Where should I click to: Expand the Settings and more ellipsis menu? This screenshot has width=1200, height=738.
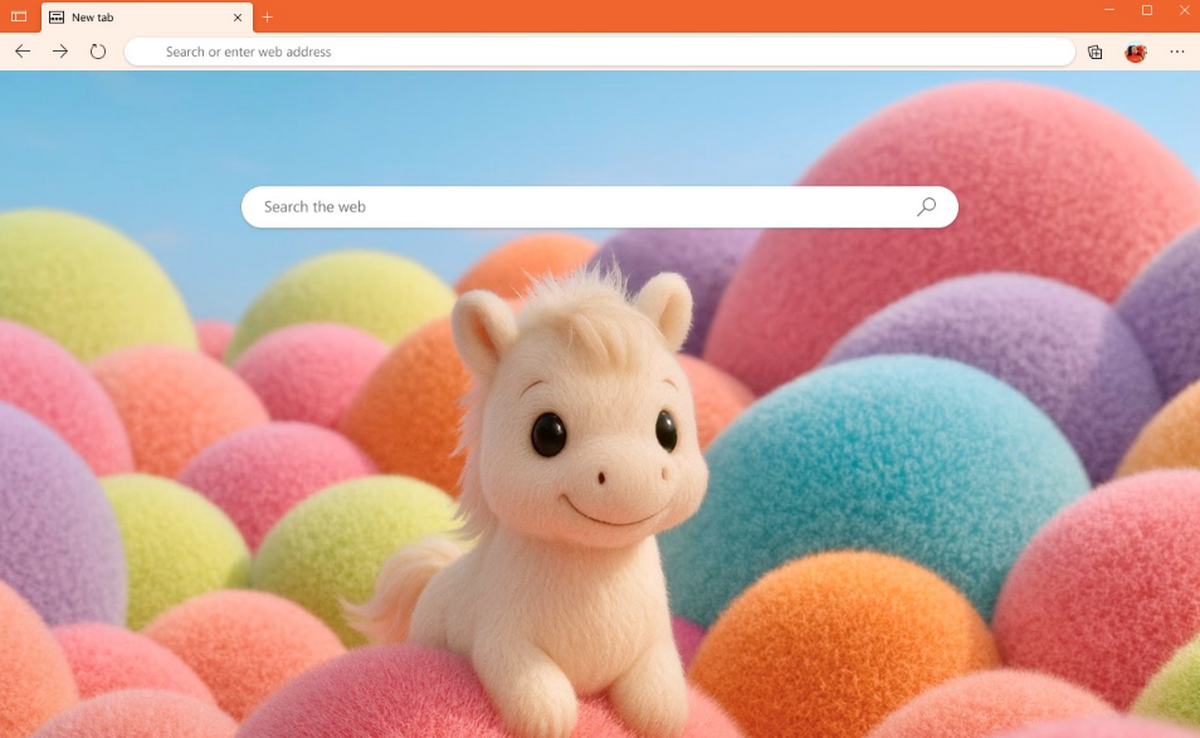point(1177,52)
